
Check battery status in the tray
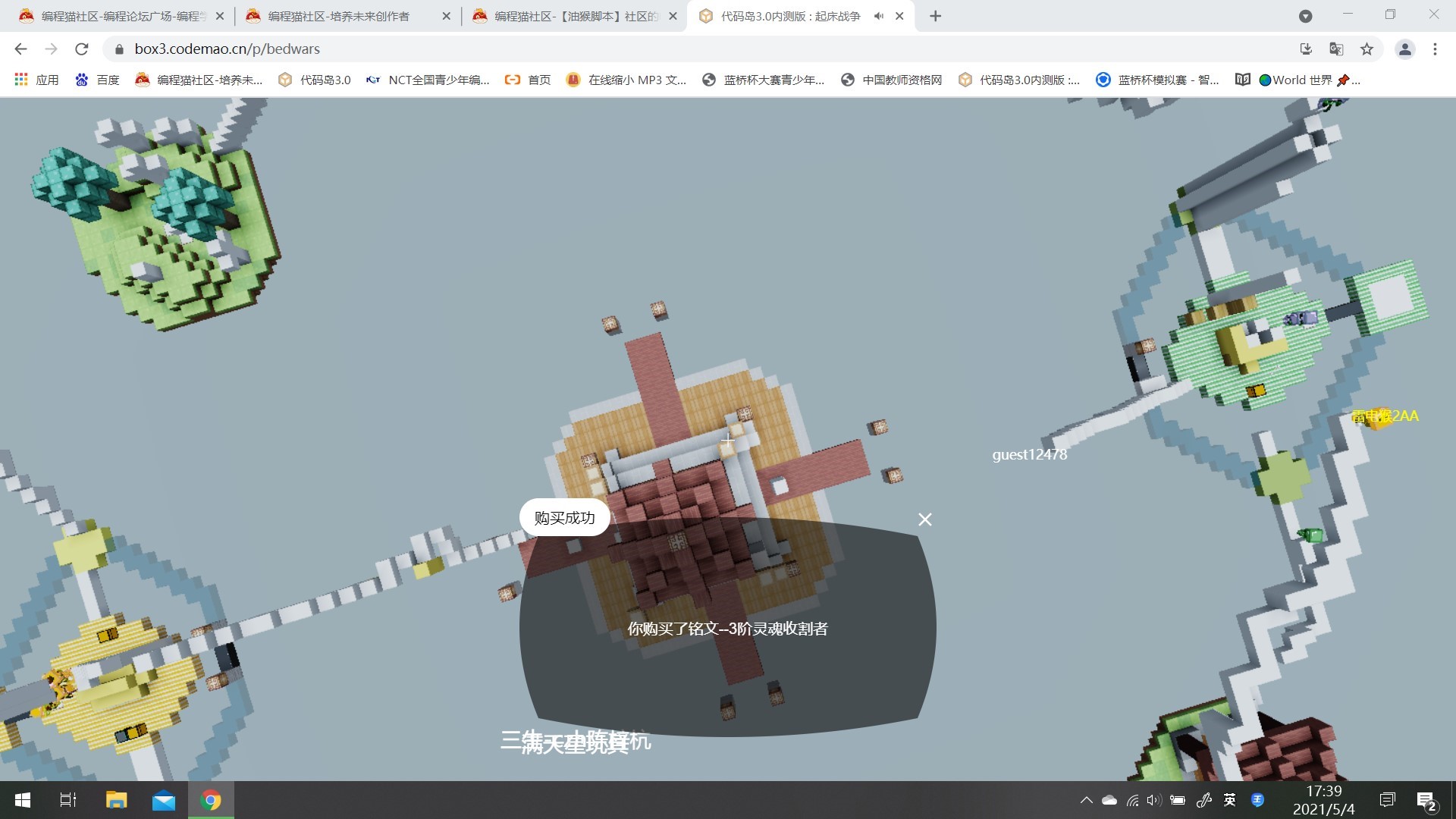pyautogui.click(x=1178, y=800)
